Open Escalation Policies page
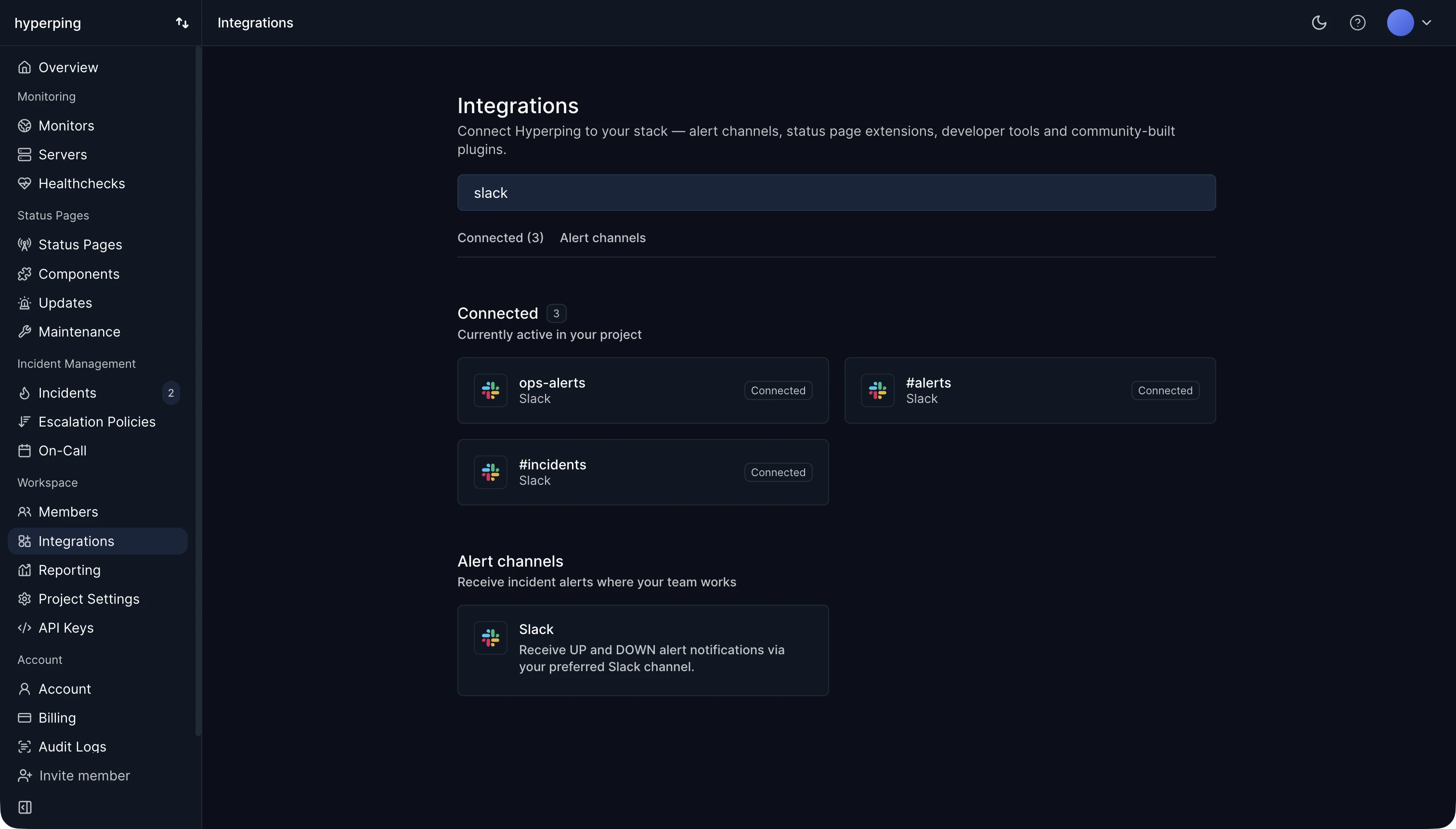This screenshot has width=1456, height=829. (97, 421)
